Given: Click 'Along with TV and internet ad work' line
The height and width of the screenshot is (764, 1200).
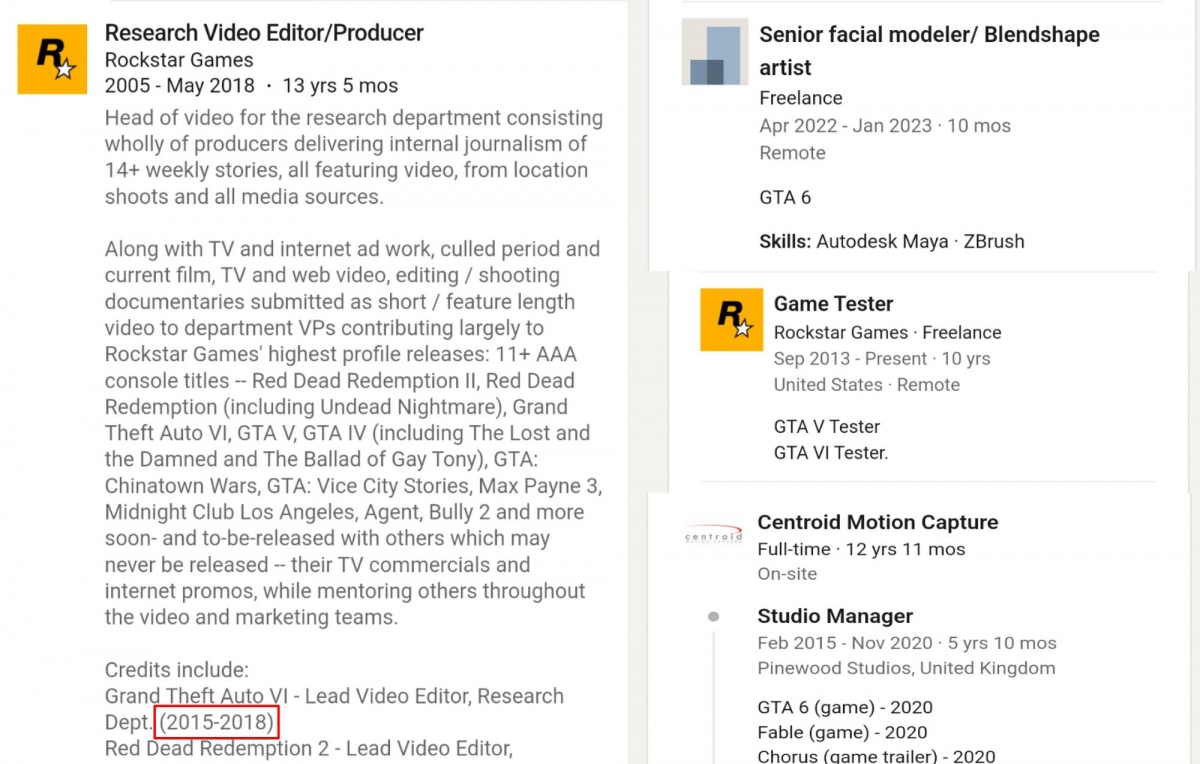Looking at the screenshot, I should coord(352,249).
